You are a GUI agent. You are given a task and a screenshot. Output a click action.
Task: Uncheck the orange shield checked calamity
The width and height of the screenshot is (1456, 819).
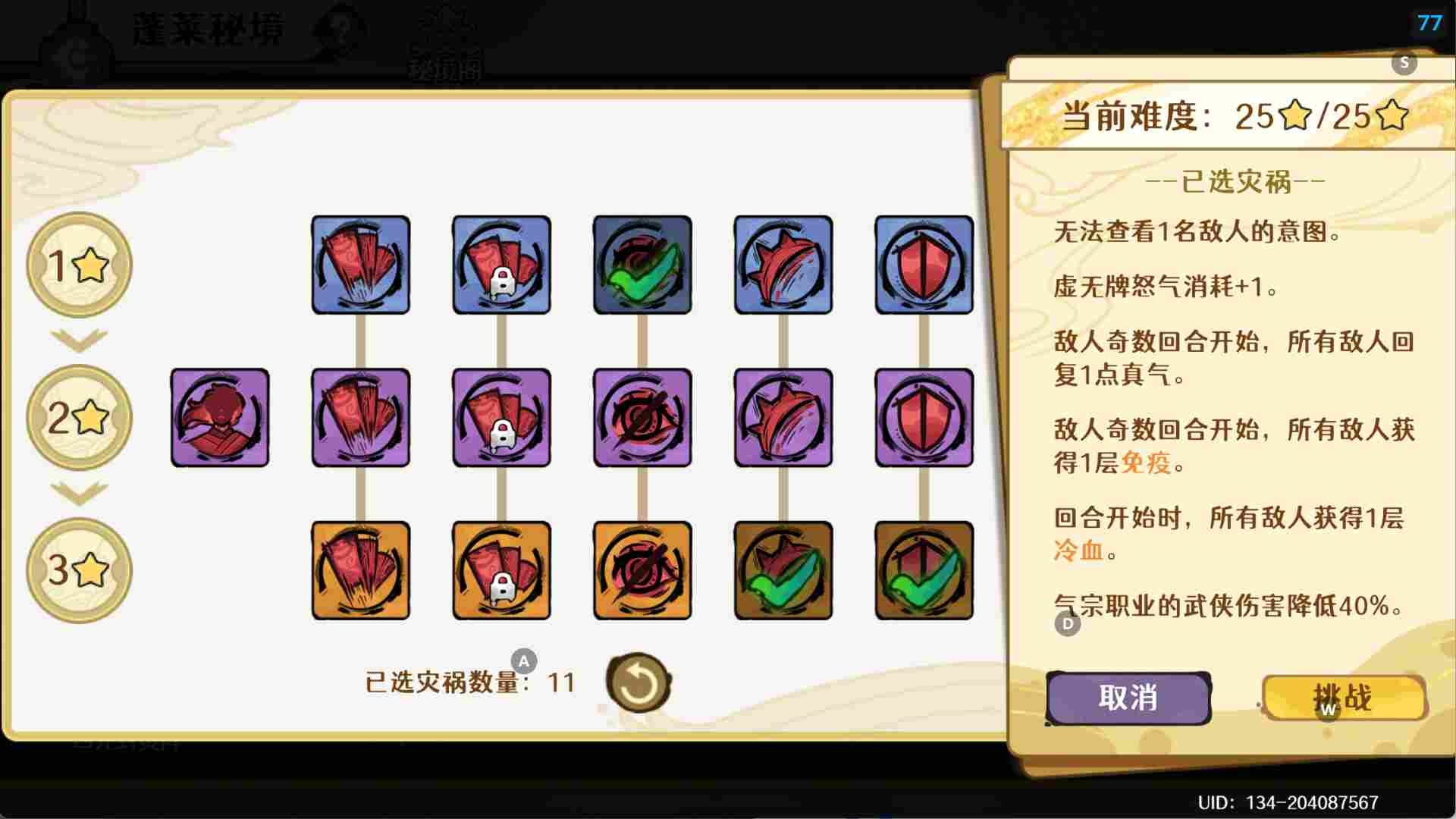[924, 570]
